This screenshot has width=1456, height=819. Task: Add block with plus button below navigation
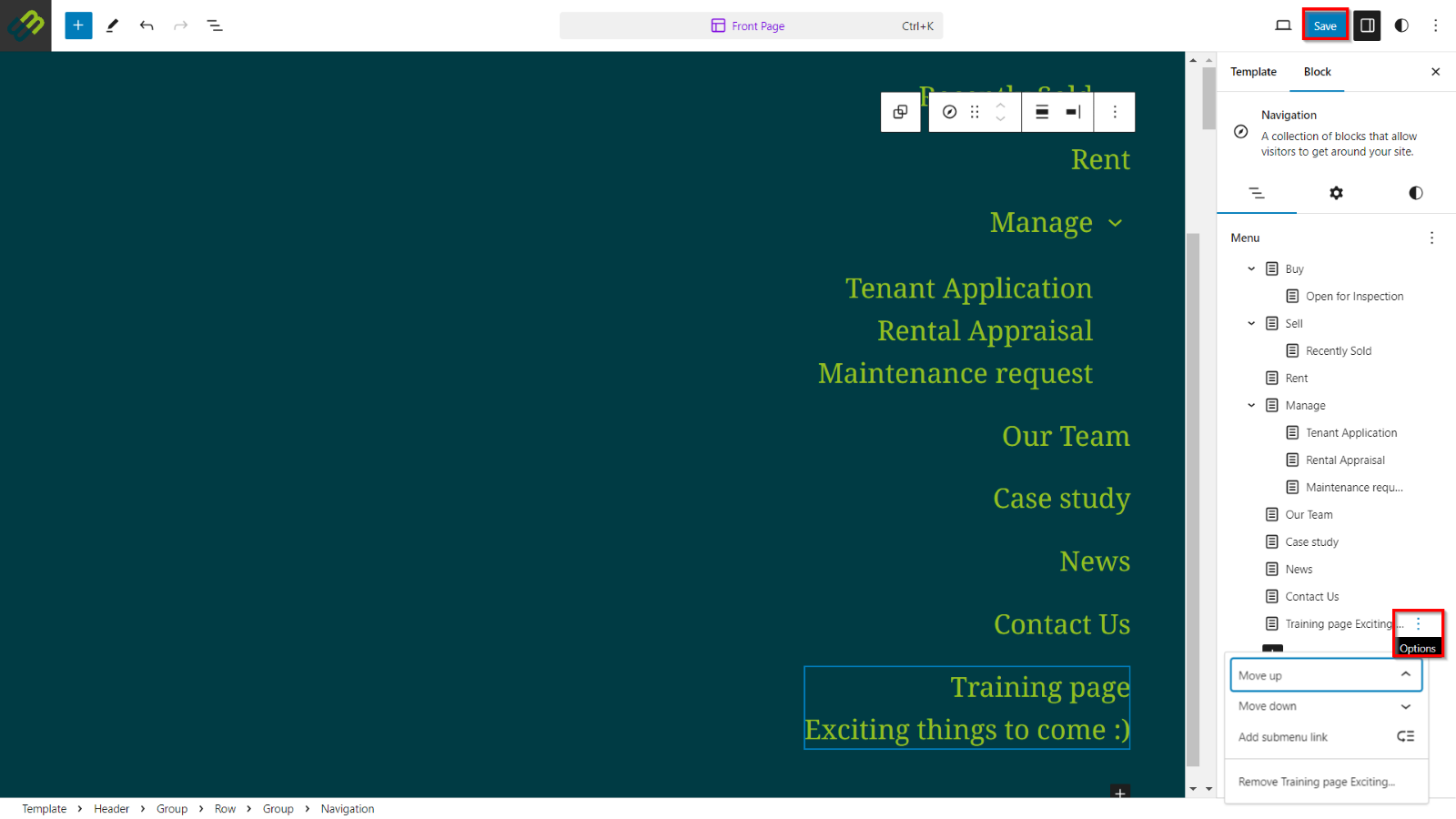point(1120,793)
